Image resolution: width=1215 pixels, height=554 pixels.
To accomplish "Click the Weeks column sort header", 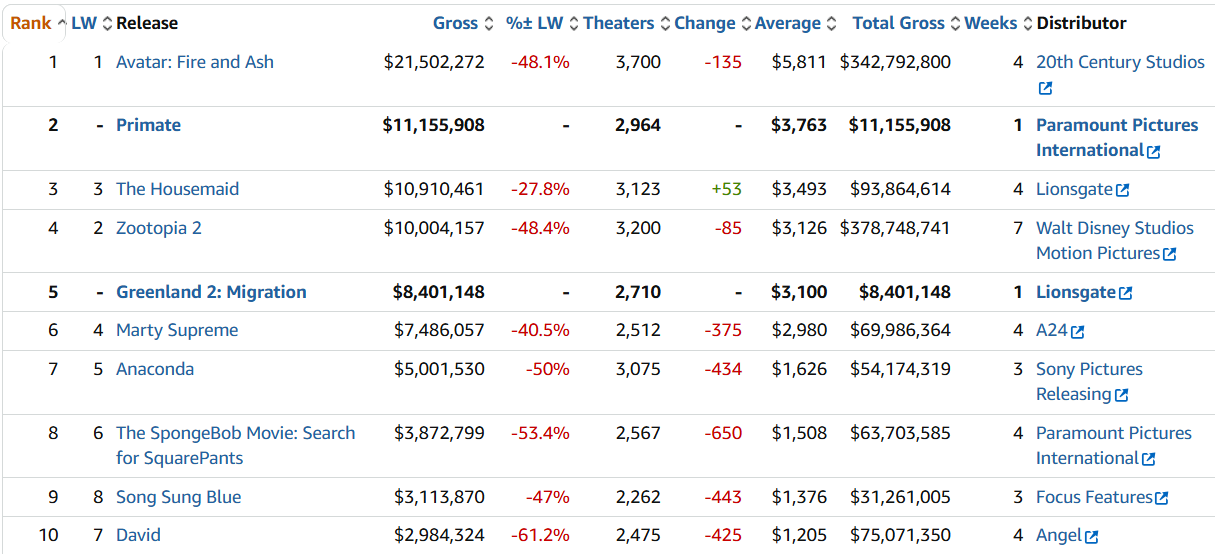I will pyautogui.click(x=990, y=23).
